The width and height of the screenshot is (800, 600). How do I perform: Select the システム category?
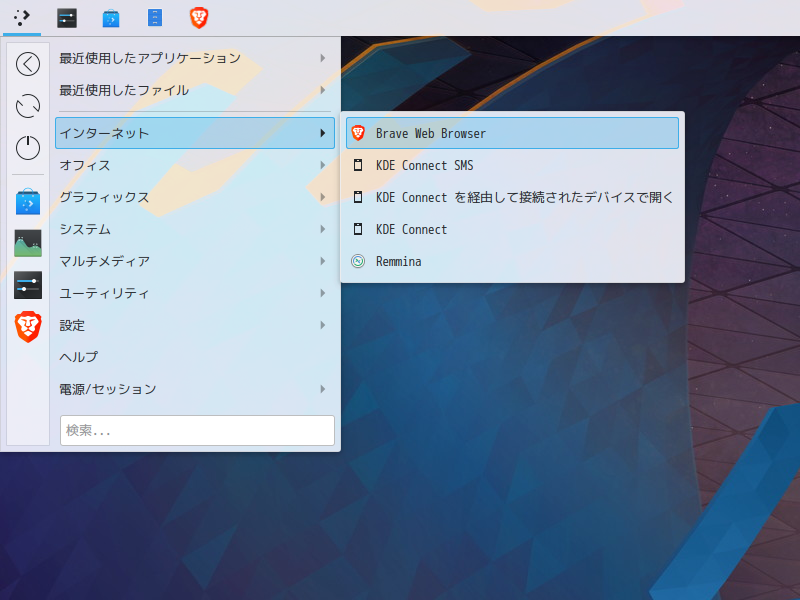click(194, 229)
